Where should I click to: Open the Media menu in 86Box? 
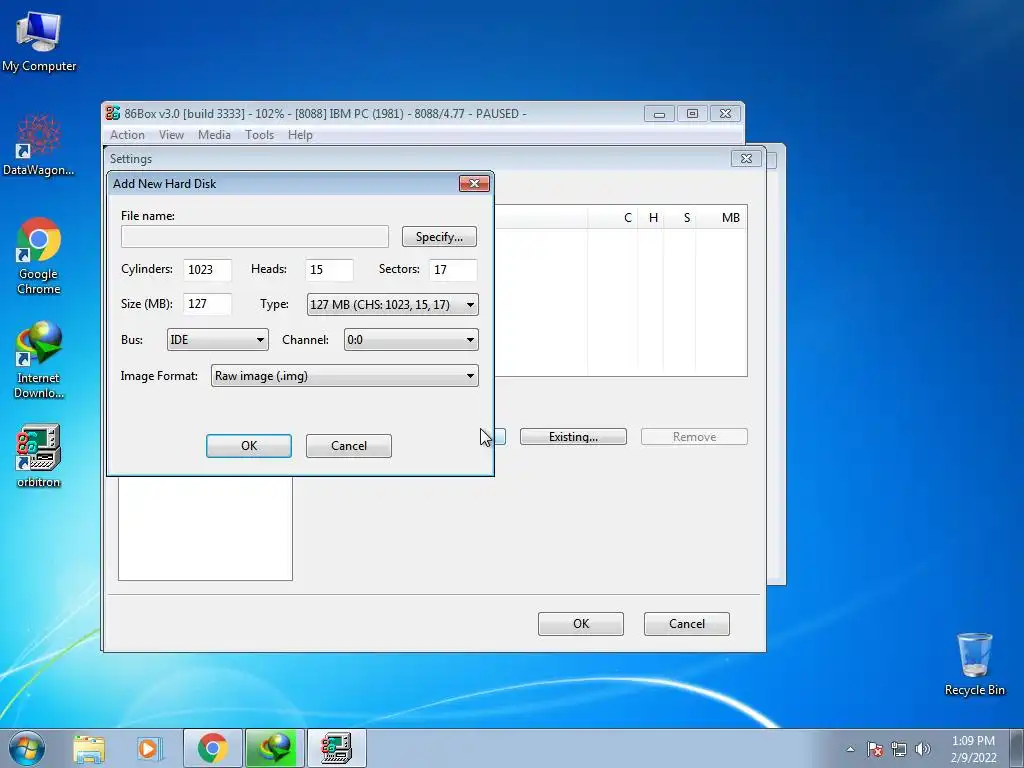coord(214,135)
